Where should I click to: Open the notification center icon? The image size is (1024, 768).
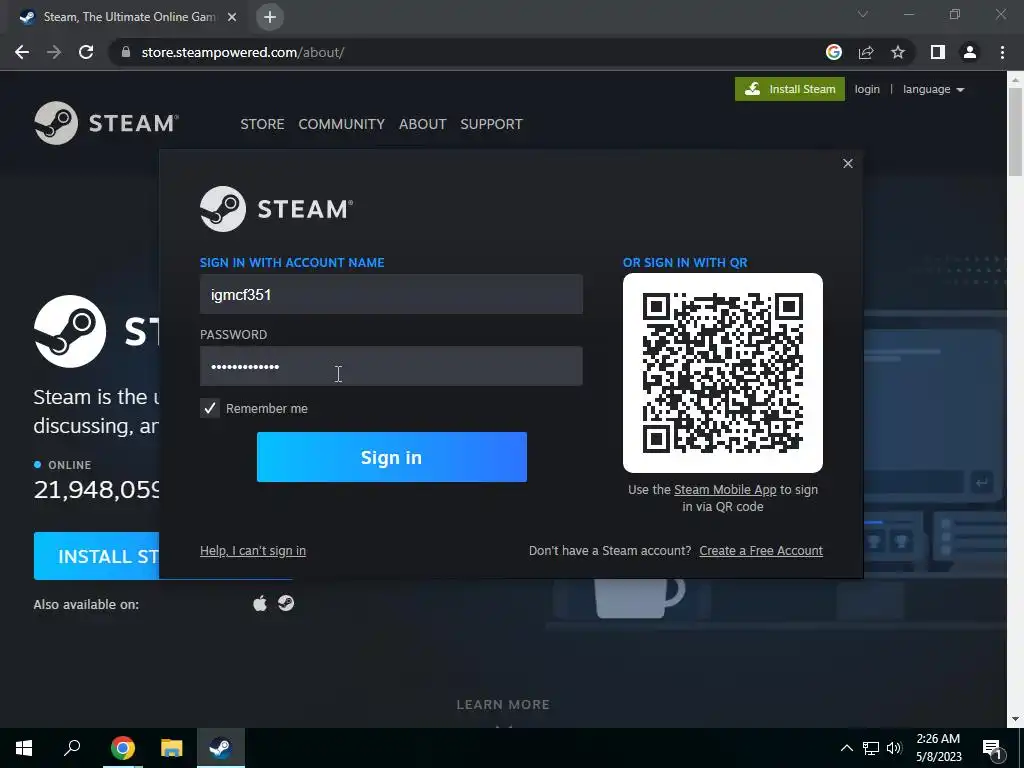tap(991, 749)
